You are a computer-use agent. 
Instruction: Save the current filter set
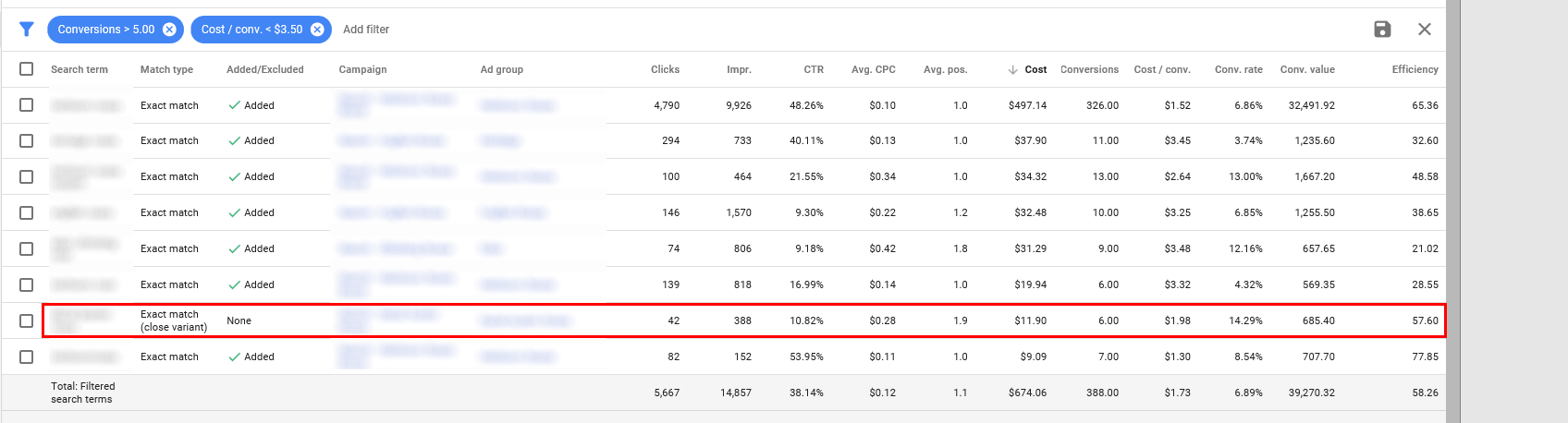pos(1382,30)
